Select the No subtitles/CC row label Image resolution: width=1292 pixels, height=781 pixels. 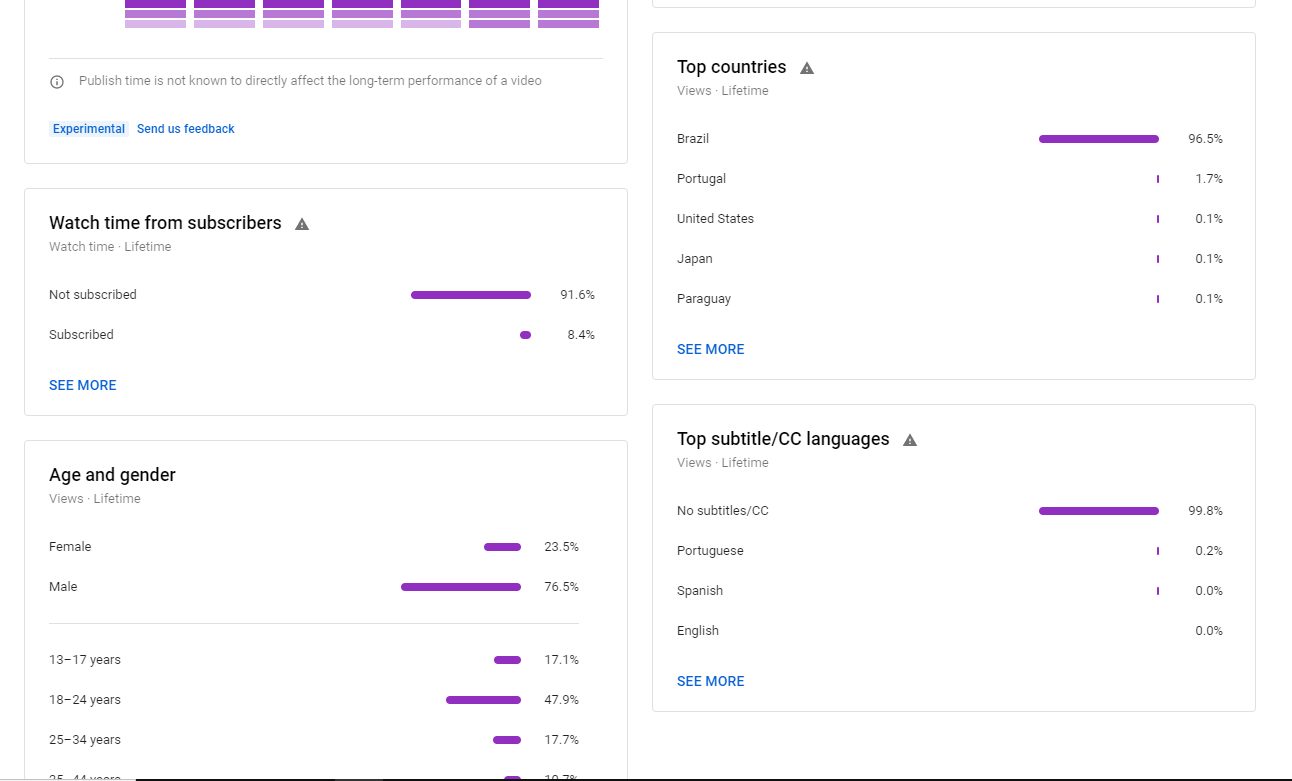[723, 511]
